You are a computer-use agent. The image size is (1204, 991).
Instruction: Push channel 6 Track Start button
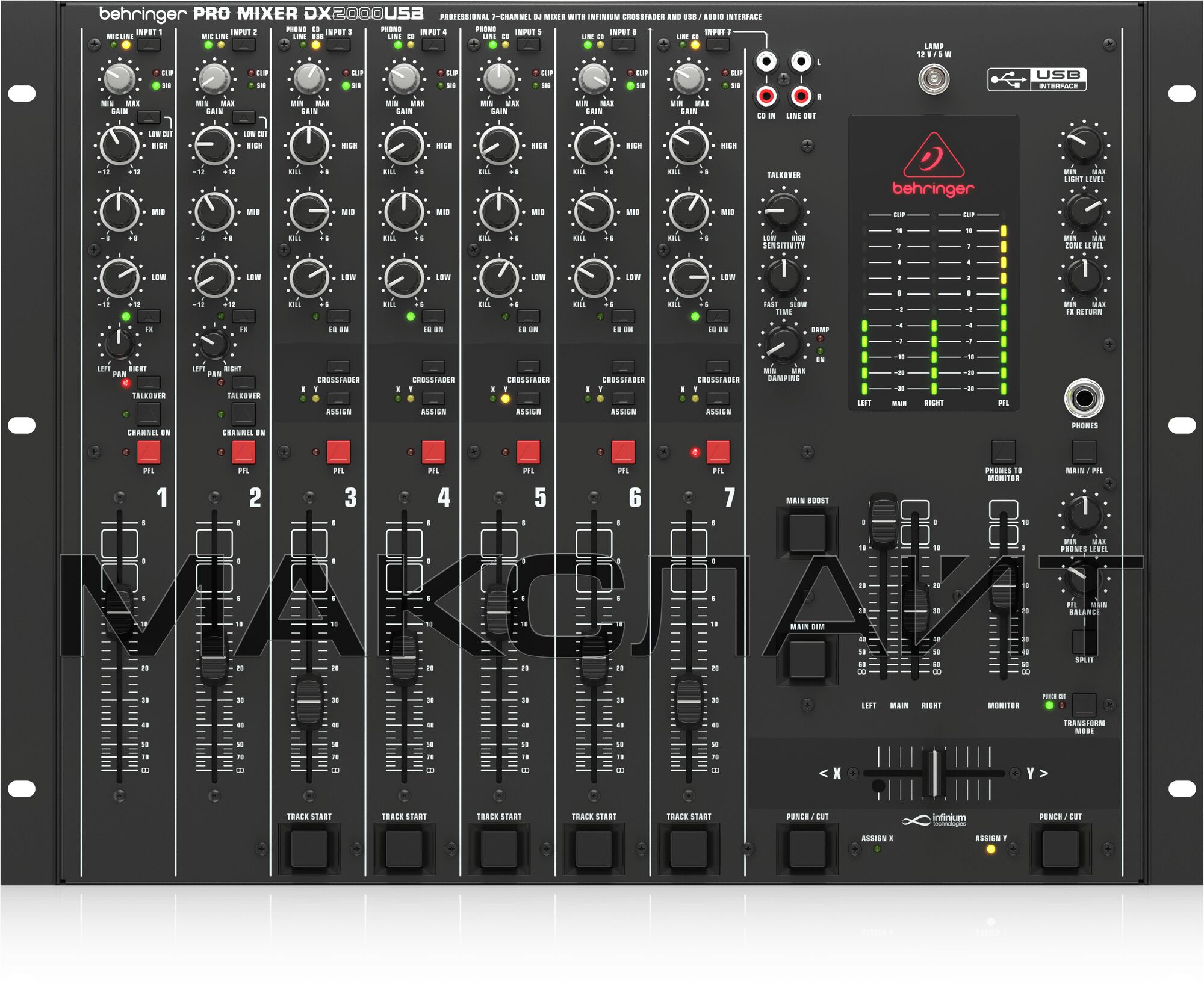(594, 848)
